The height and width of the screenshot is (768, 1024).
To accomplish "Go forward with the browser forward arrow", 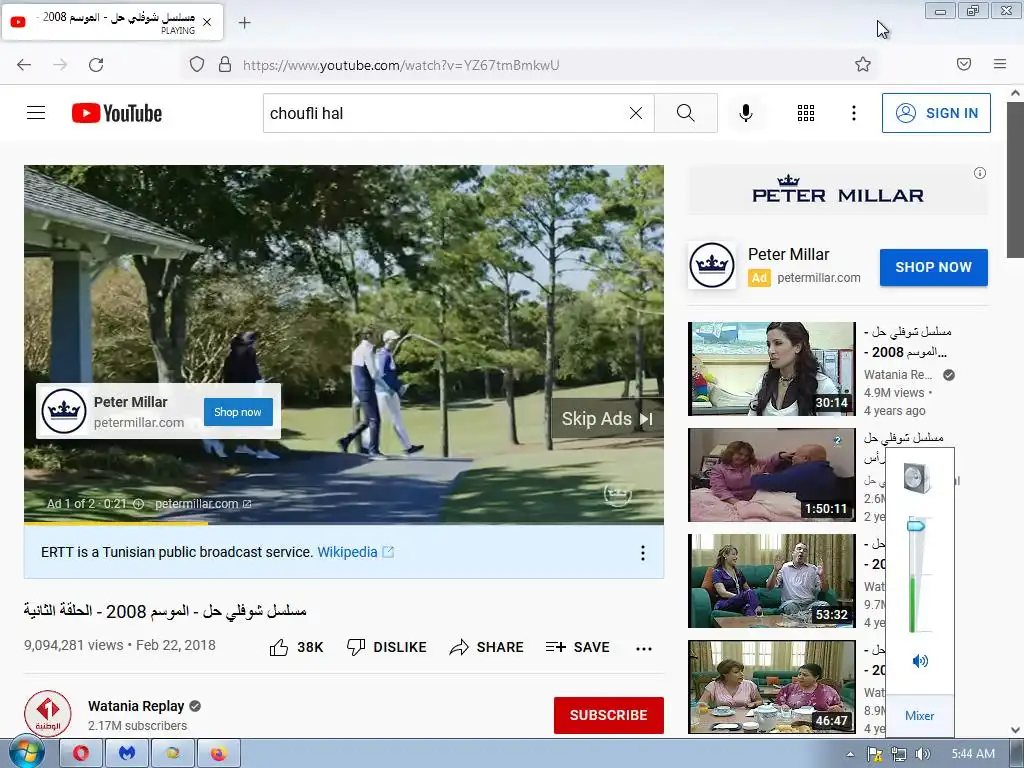I will pyautogui.click(x=60, y=65).
